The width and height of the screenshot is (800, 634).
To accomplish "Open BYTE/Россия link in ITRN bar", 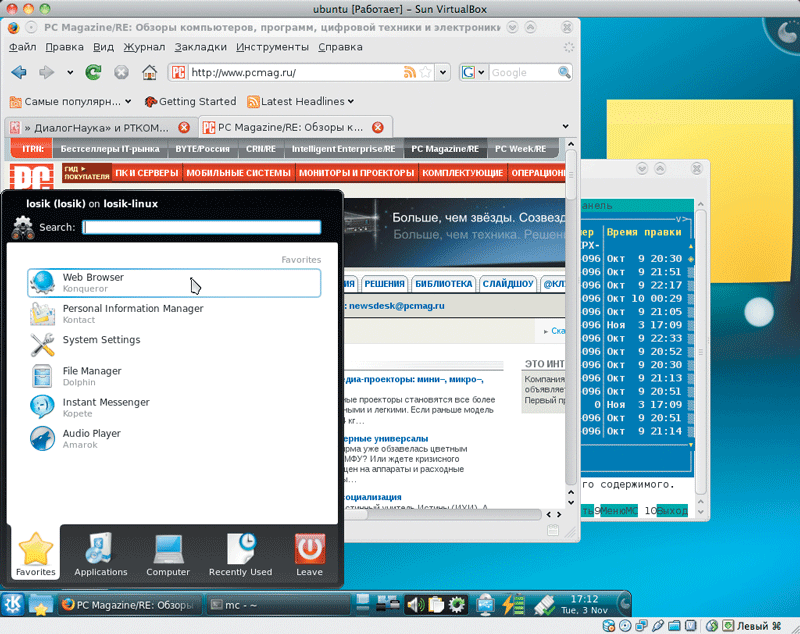I will (x=203, y=149).
